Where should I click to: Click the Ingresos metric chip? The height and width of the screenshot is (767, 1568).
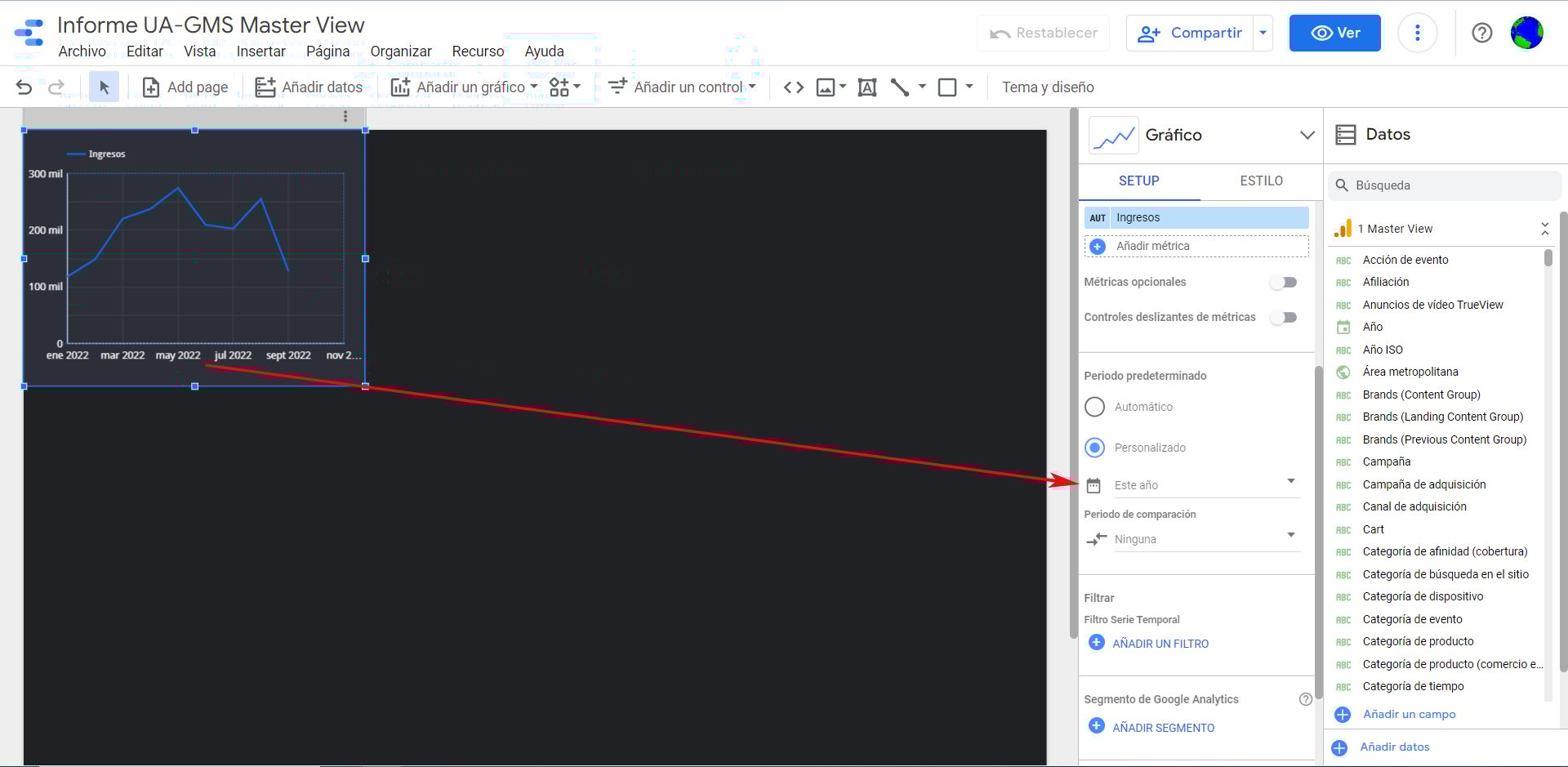tap(1196, 217)
